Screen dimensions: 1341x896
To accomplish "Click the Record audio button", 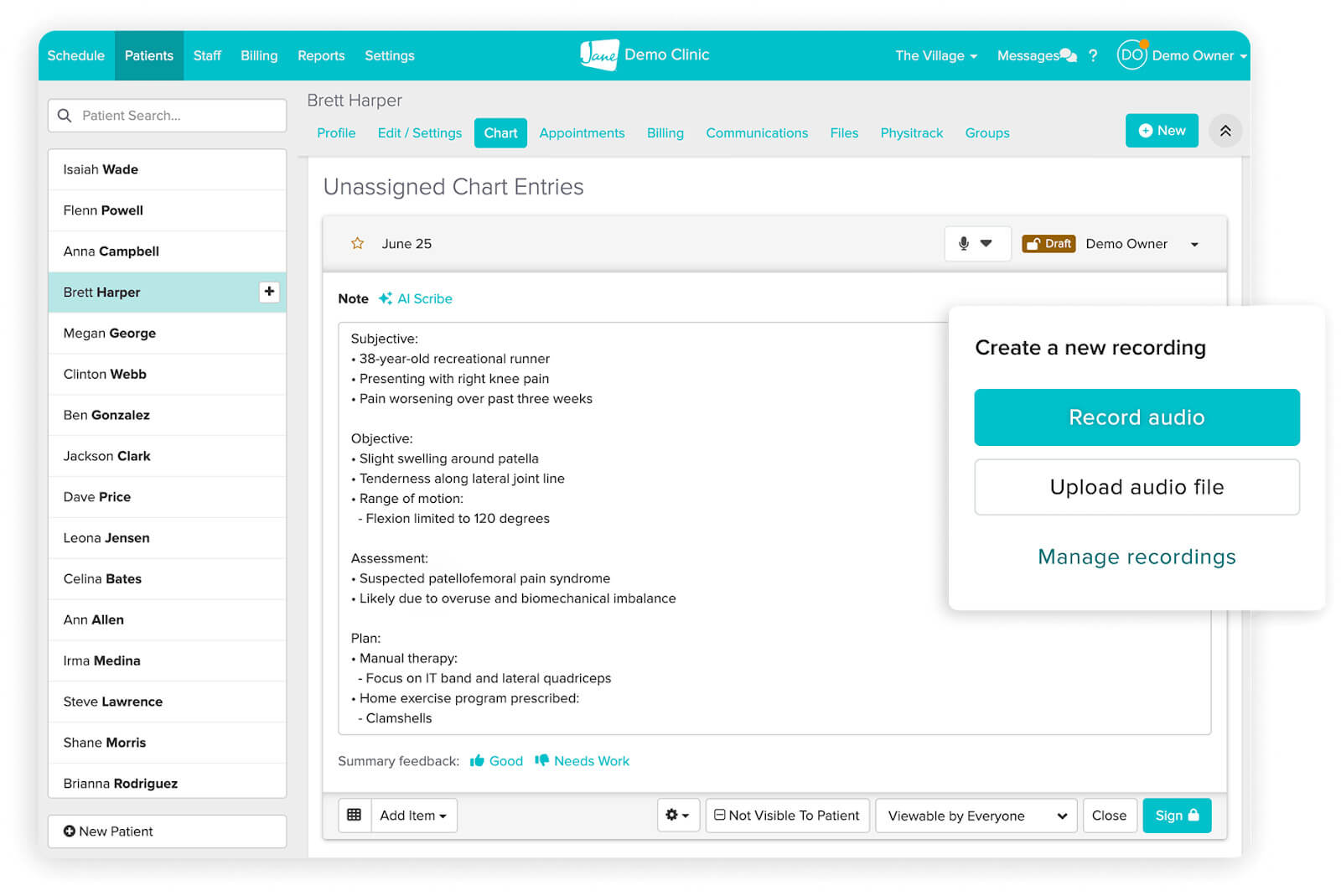I will (1136, 417).
